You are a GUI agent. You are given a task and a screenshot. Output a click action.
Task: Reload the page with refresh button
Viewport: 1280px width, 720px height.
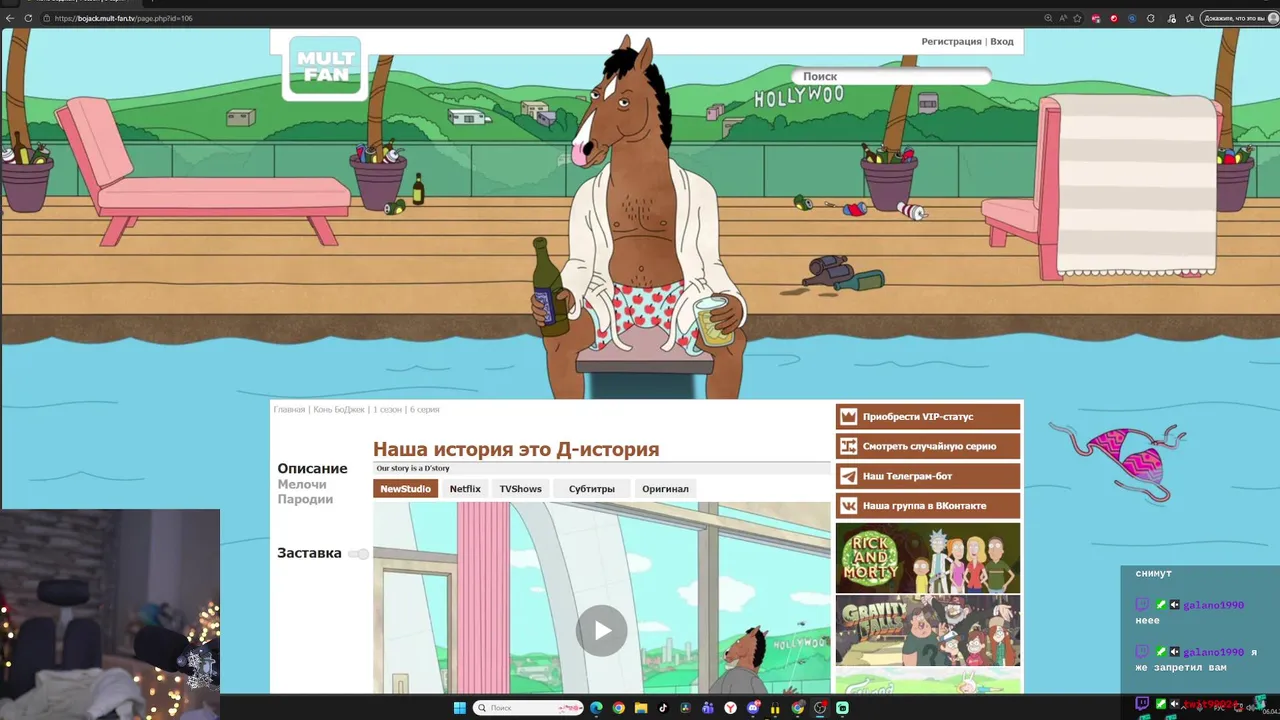click(28, 18)
